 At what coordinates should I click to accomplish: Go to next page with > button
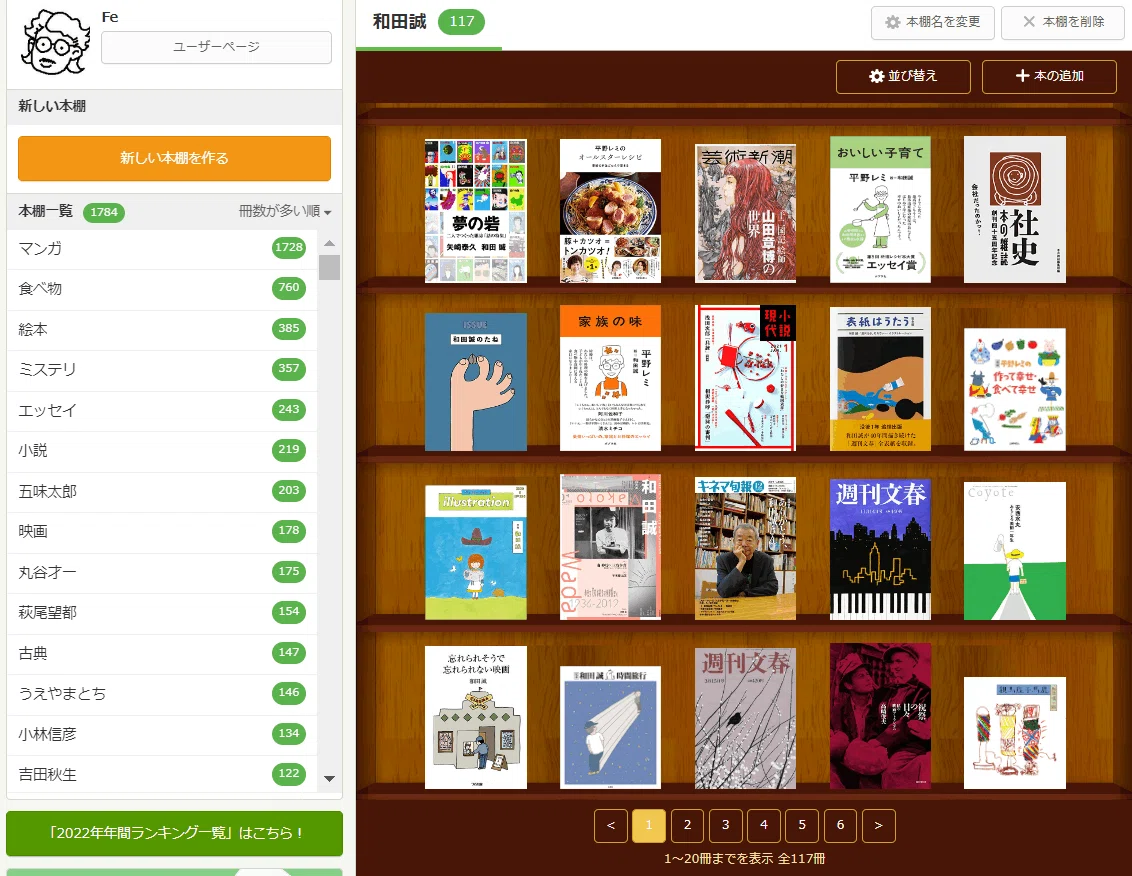tap(879, 825)
